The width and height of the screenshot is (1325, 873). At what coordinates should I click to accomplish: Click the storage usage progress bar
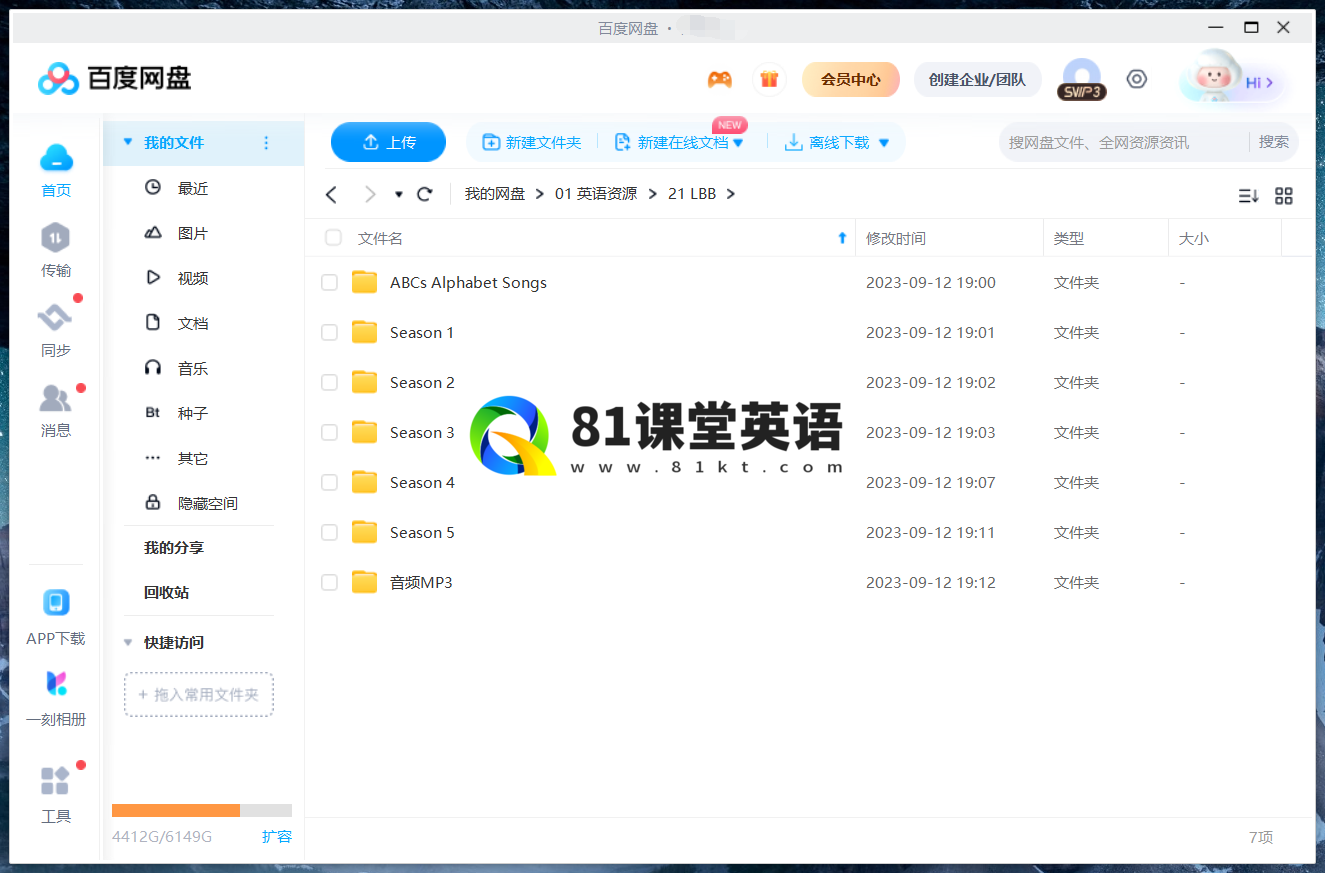click(x=202, y=810)
